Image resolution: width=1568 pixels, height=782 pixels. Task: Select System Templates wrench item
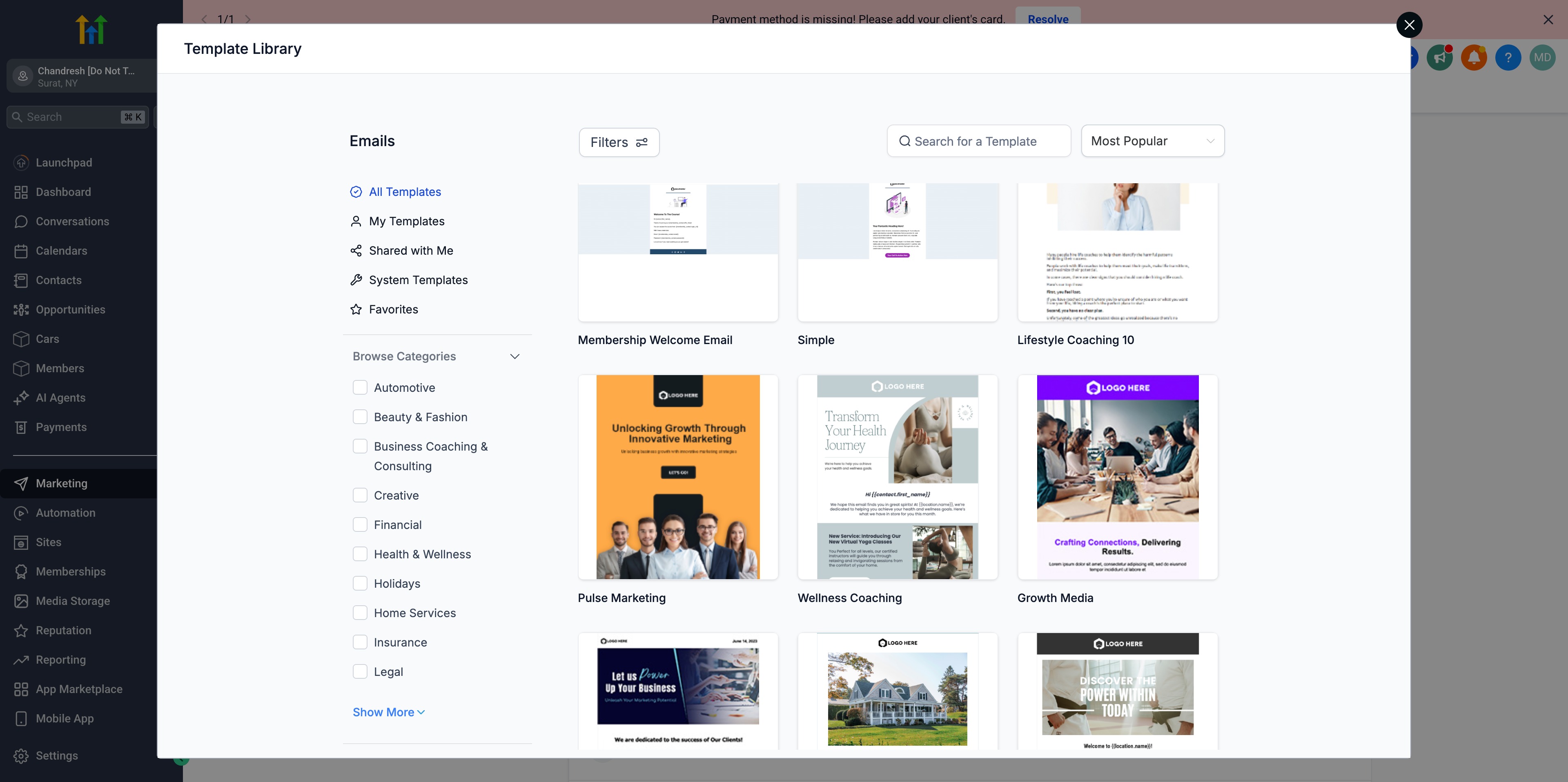(x=418, y=280)
